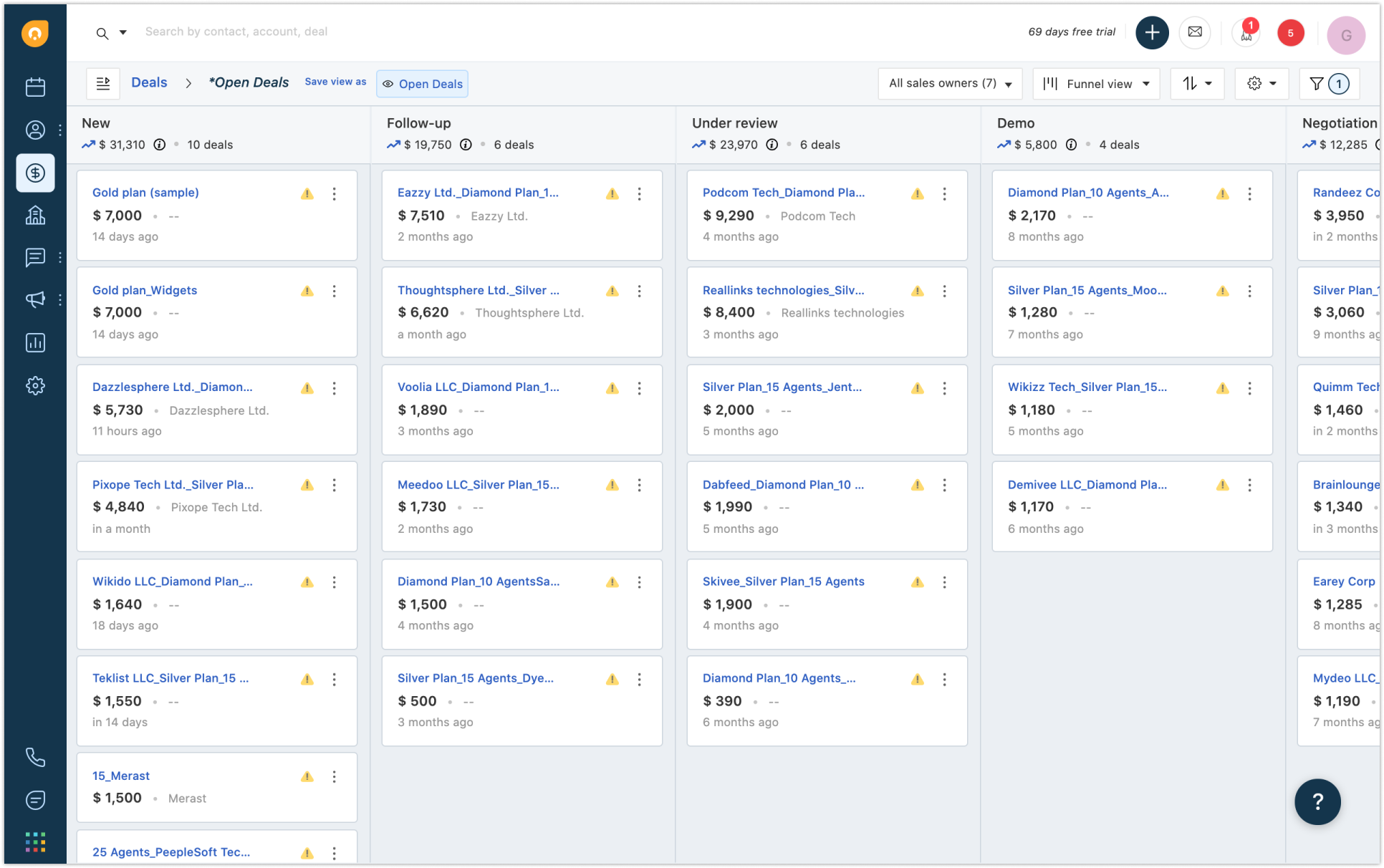Screen dimensions: 1384x868
Task: Select the Accounts icon in the left sidebar
Action: 35,216
